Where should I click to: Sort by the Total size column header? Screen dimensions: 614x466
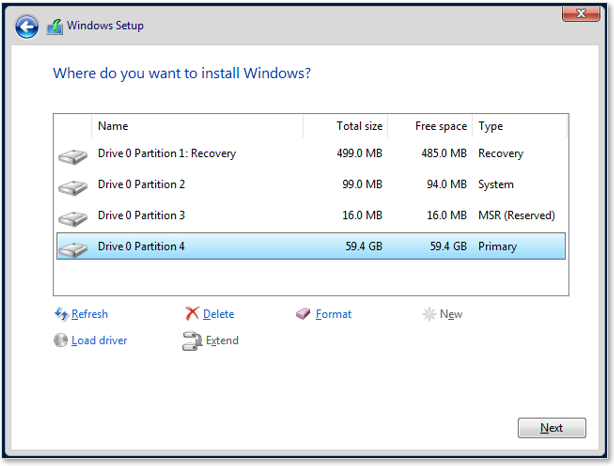pos(345,126)
